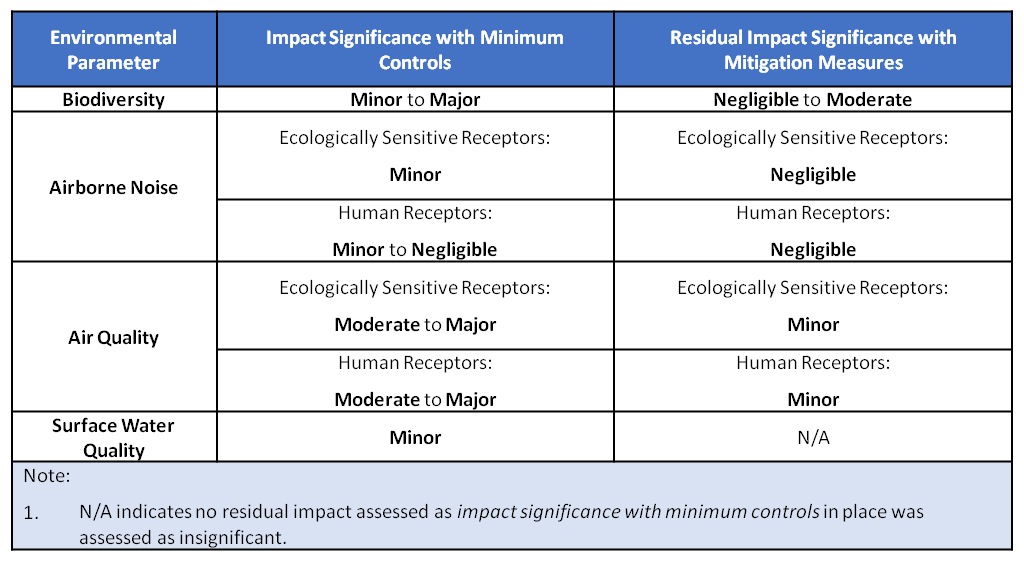Click the Surface Water Quality row label

tap(114, 438)
